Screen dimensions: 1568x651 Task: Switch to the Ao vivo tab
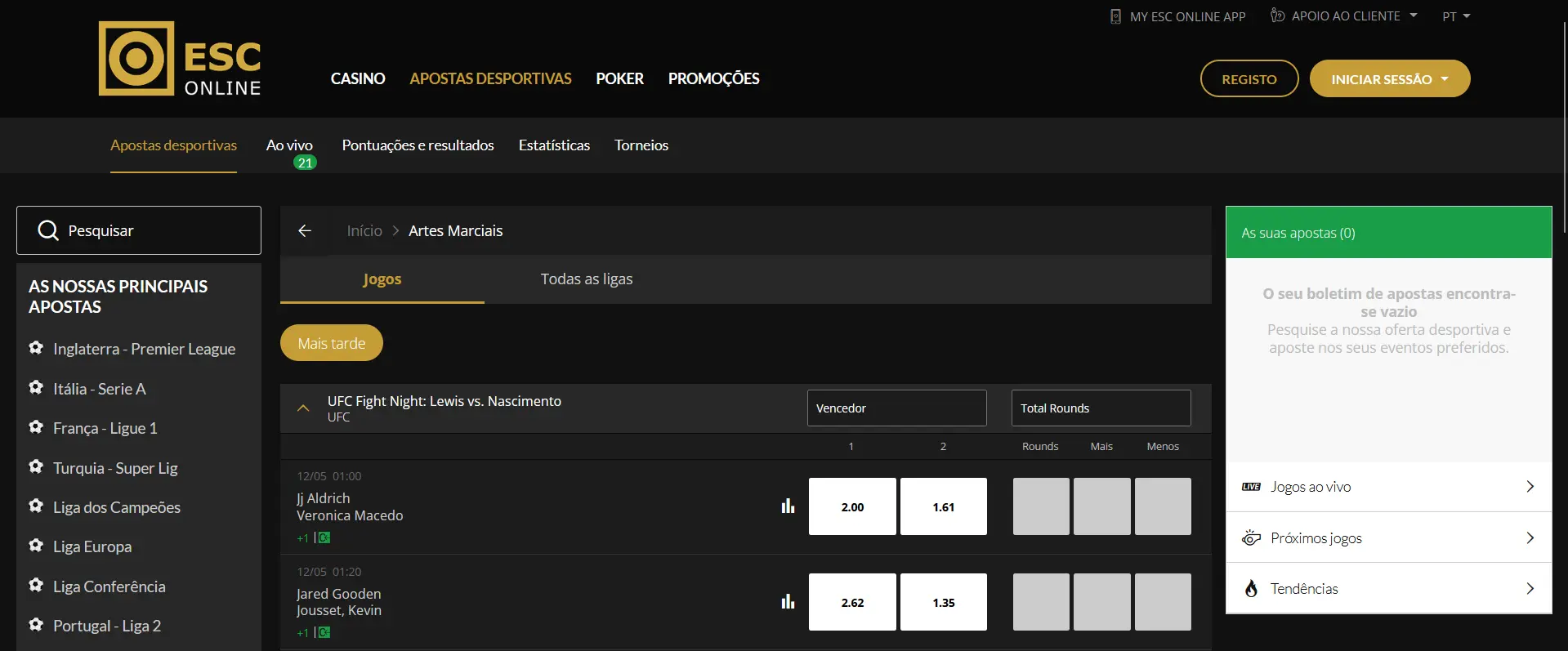pos(289,145)
